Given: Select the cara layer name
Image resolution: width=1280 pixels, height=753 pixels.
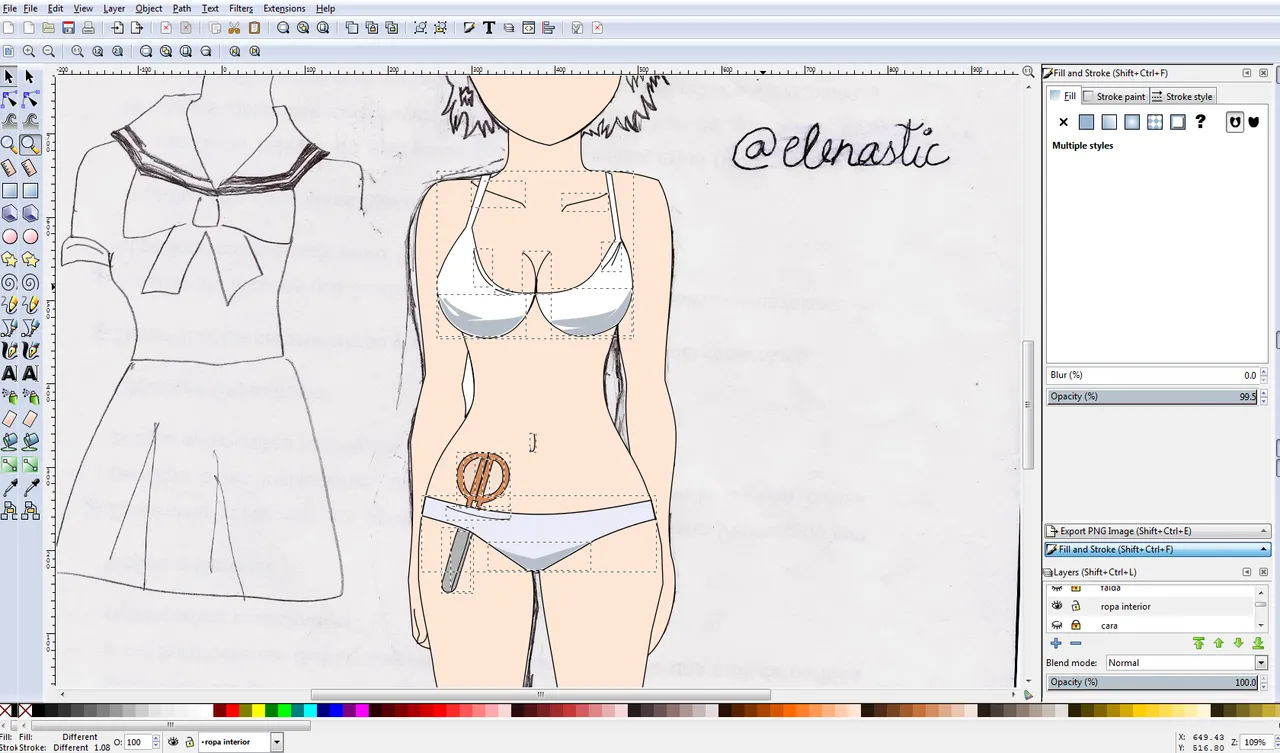Looking at the screenshot, I should pyautogui.click(x=1109, y=625).
